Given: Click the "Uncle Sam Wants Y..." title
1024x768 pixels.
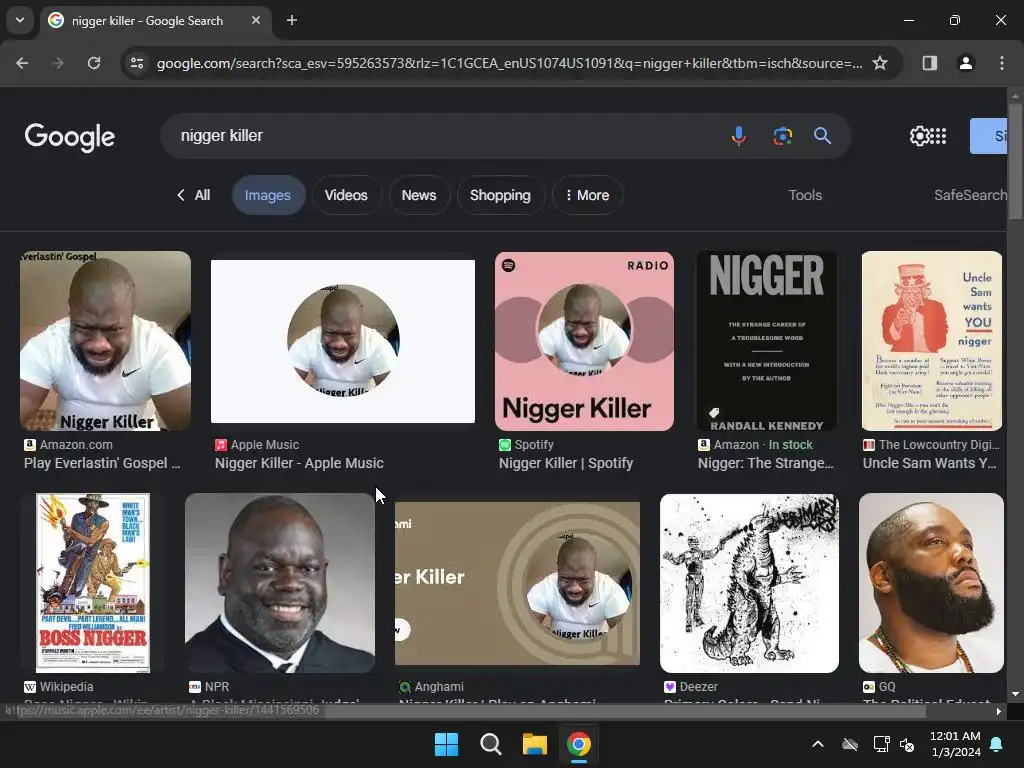Looking at the screenshot, I should point(930,463).
